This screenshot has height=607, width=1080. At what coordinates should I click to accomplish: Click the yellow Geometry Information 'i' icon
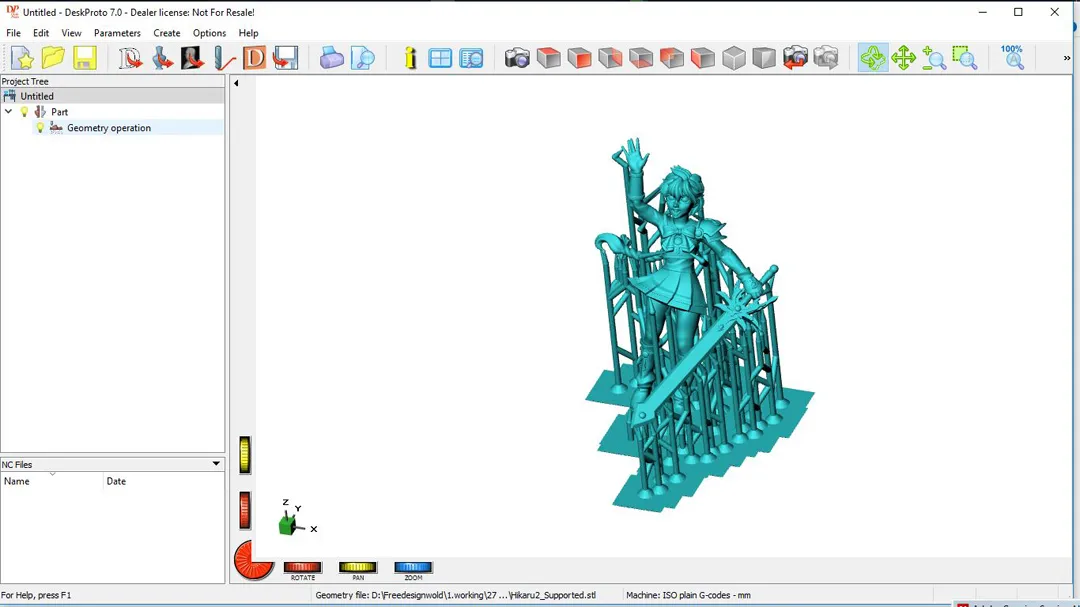coord(411,58)
